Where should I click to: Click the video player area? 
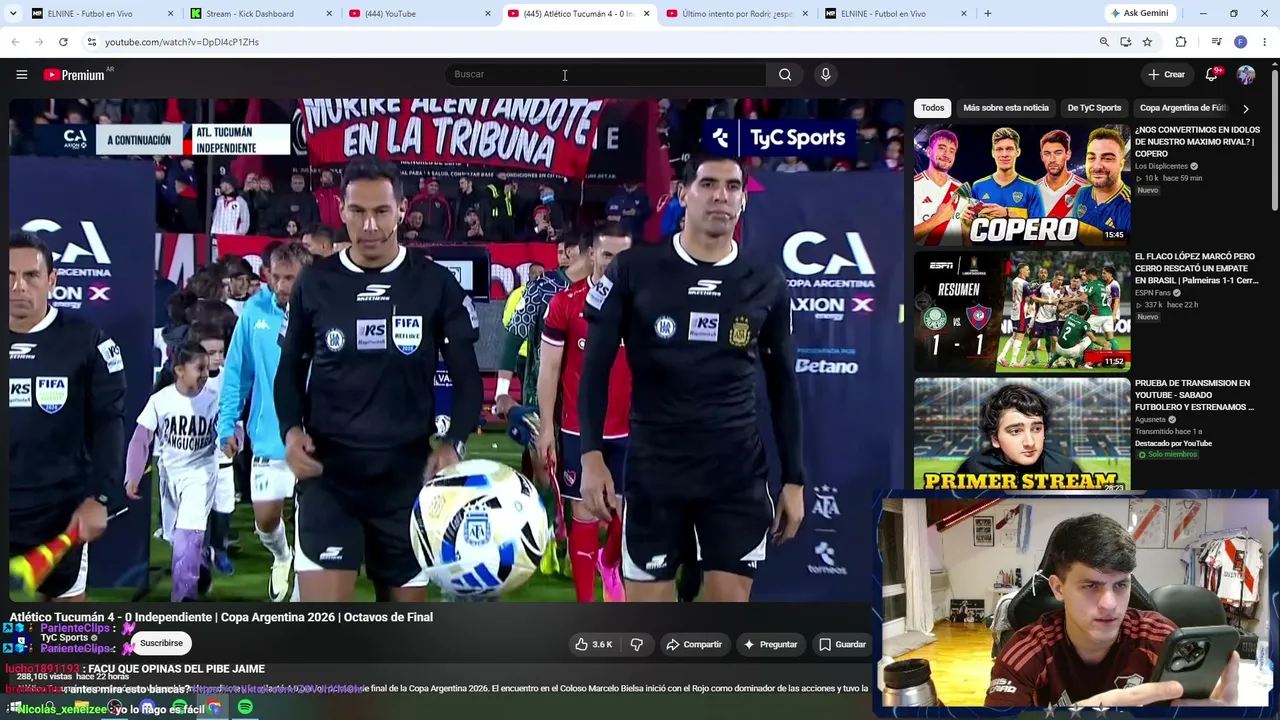456,350
